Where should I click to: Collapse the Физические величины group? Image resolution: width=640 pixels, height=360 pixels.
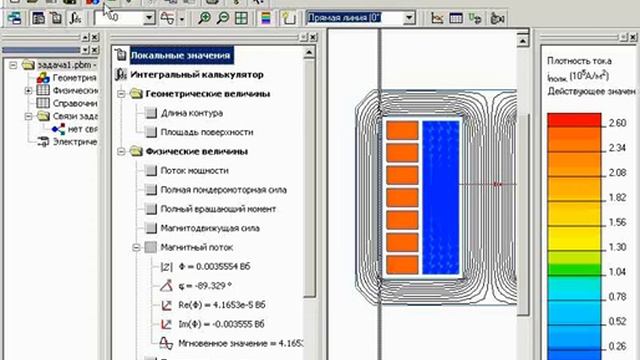click(121, 151)
